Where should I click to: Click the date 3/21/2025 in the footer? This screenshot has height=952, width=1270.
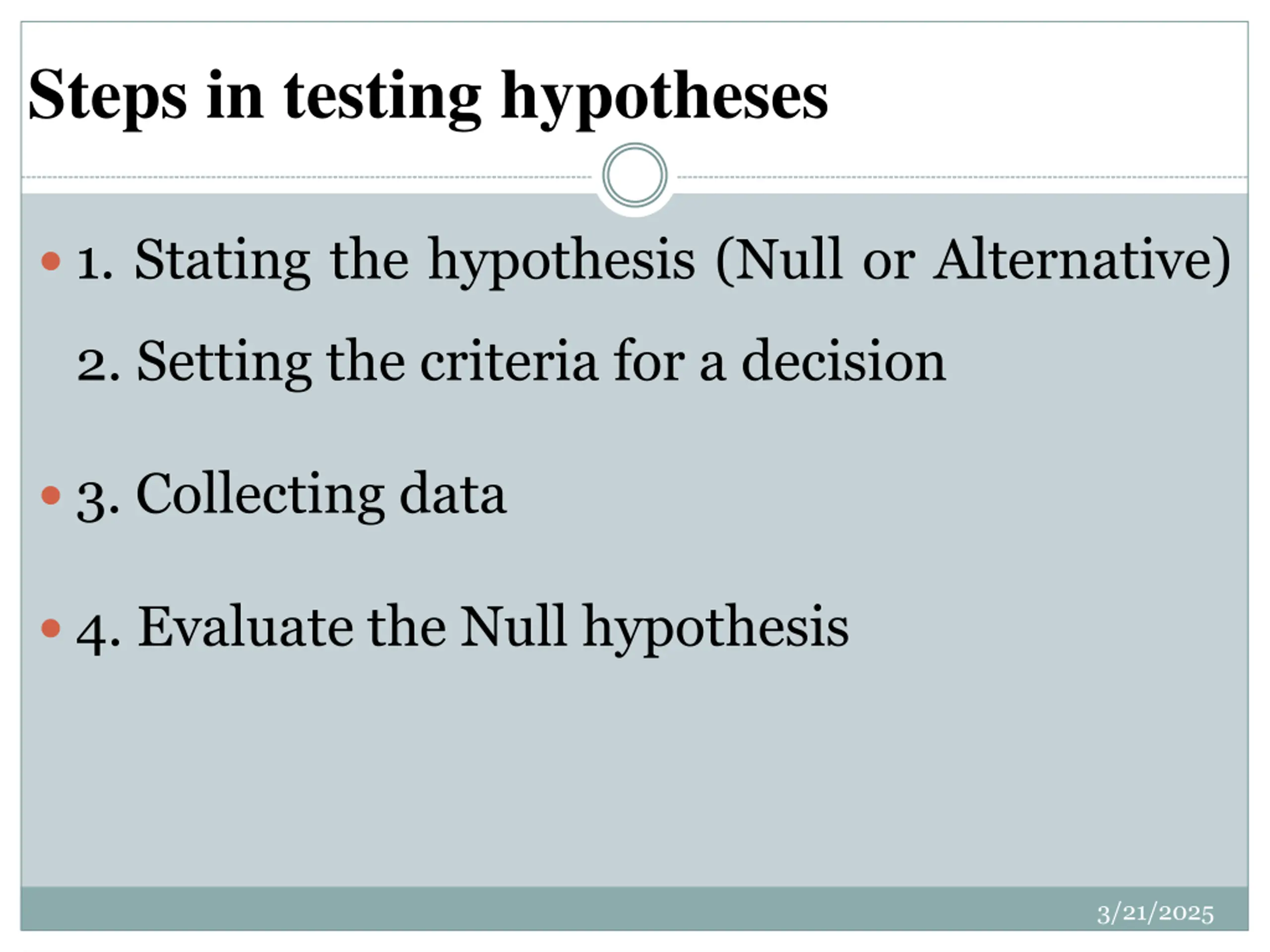pyautogui.click(x=1156, y=913)
